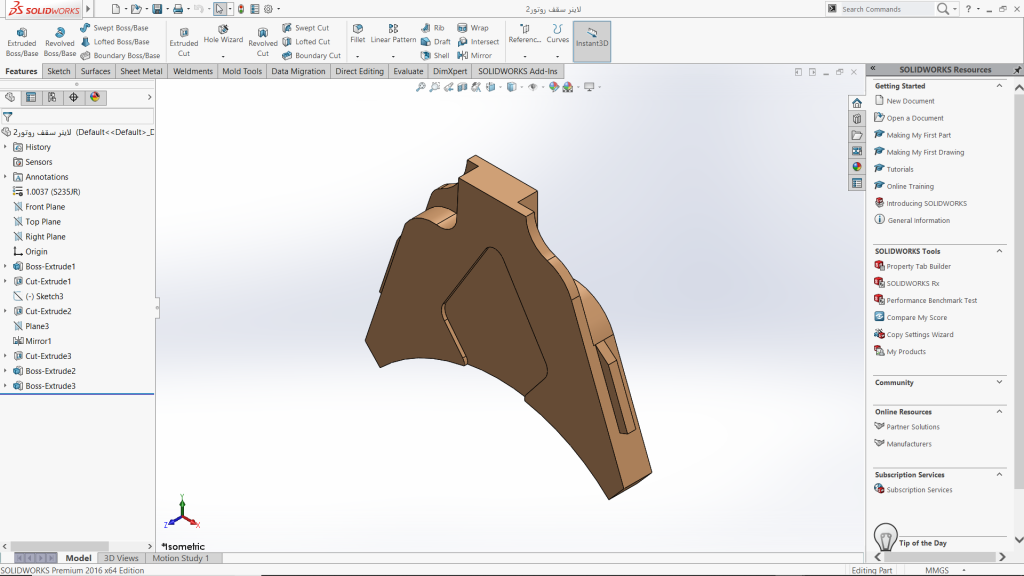
Task: Activate the Fillet tool
Action: tap(357, 34)
